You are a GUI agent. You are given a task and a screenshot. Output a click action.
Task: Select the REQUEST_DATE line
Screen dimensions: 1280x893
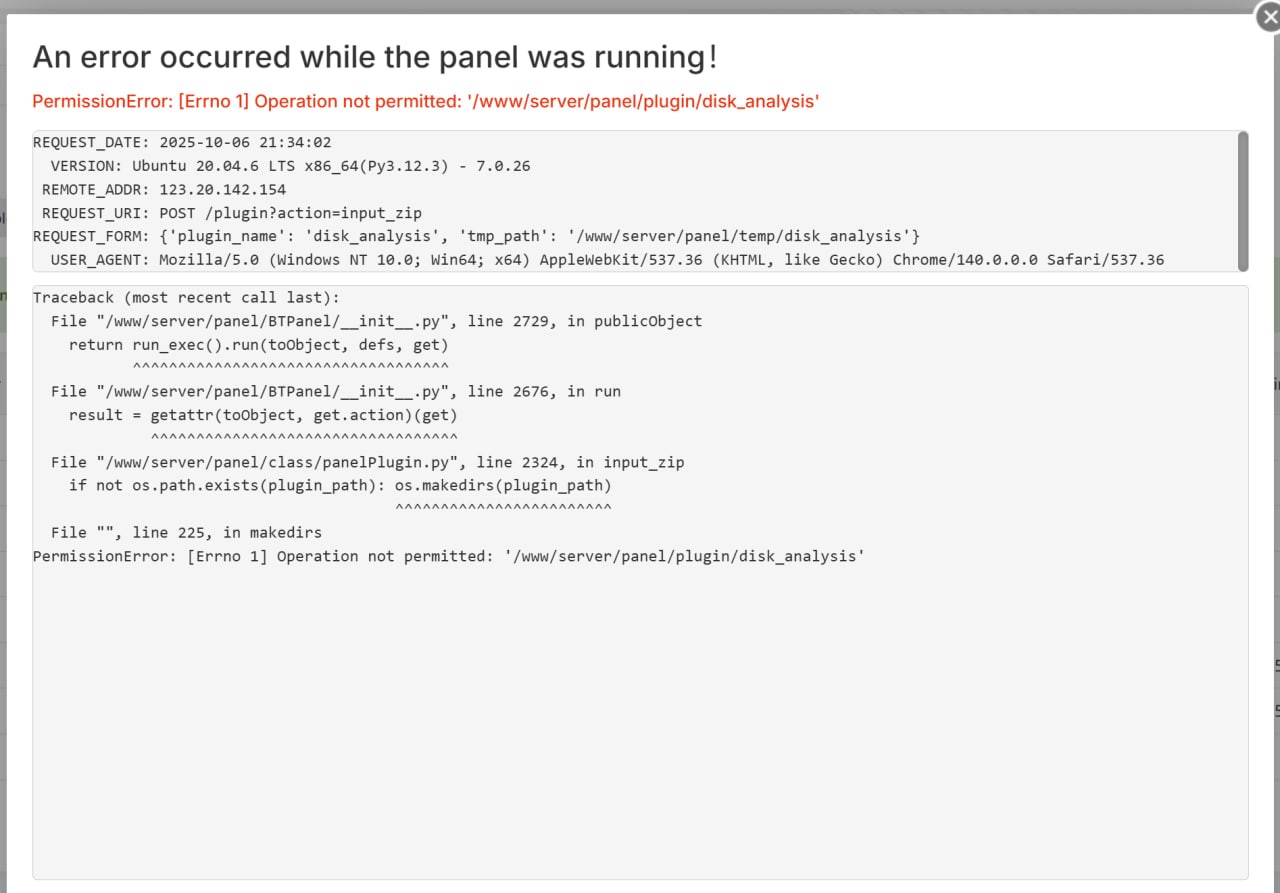pyautogui.click(x=182, y=142)
